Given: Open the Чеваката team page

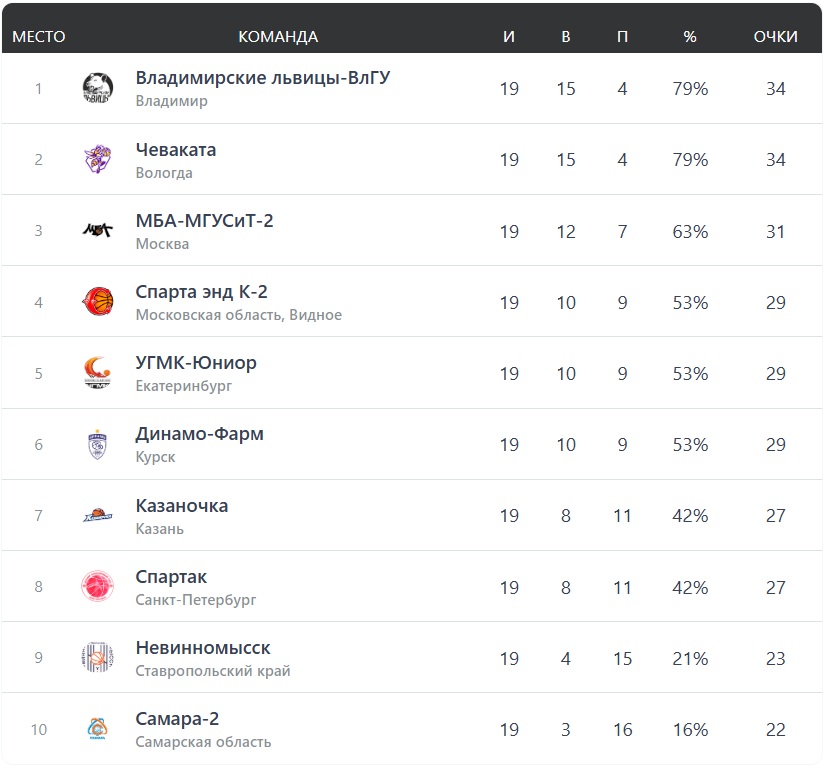Looking at the screenshot, I should point(176,150).
